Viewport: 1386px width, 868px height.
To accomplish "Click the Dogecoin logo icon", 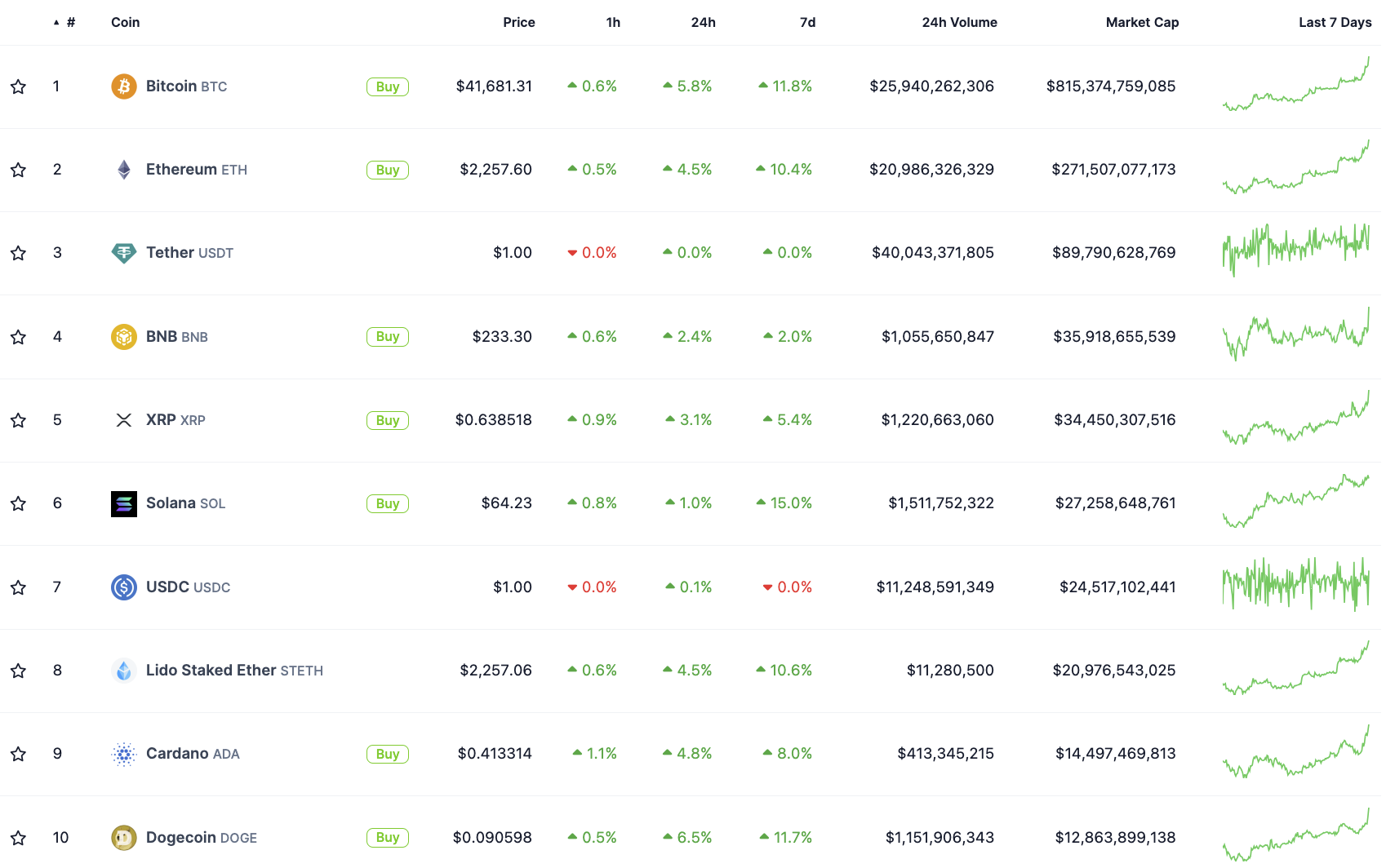I will pyautogui.click(x=124, y=838).
